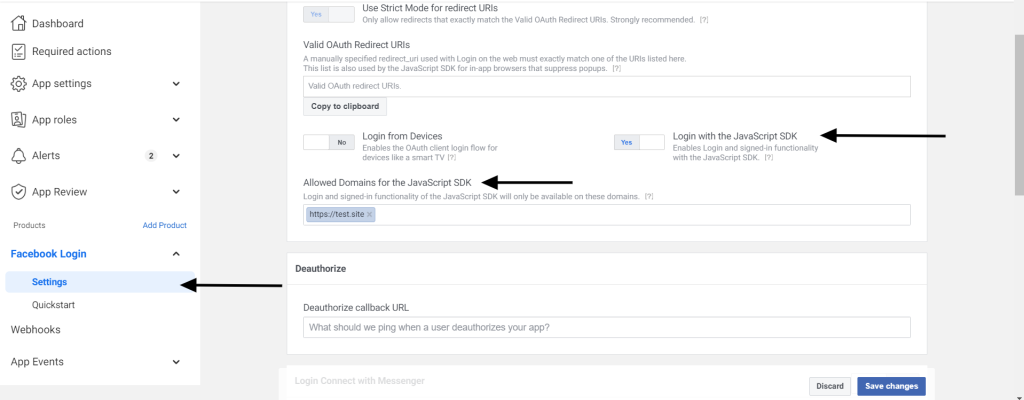1024x400 pixels.
Task: Toggle Use Strict Mode for redirect URIs
Action: click(x=329, y=14)
